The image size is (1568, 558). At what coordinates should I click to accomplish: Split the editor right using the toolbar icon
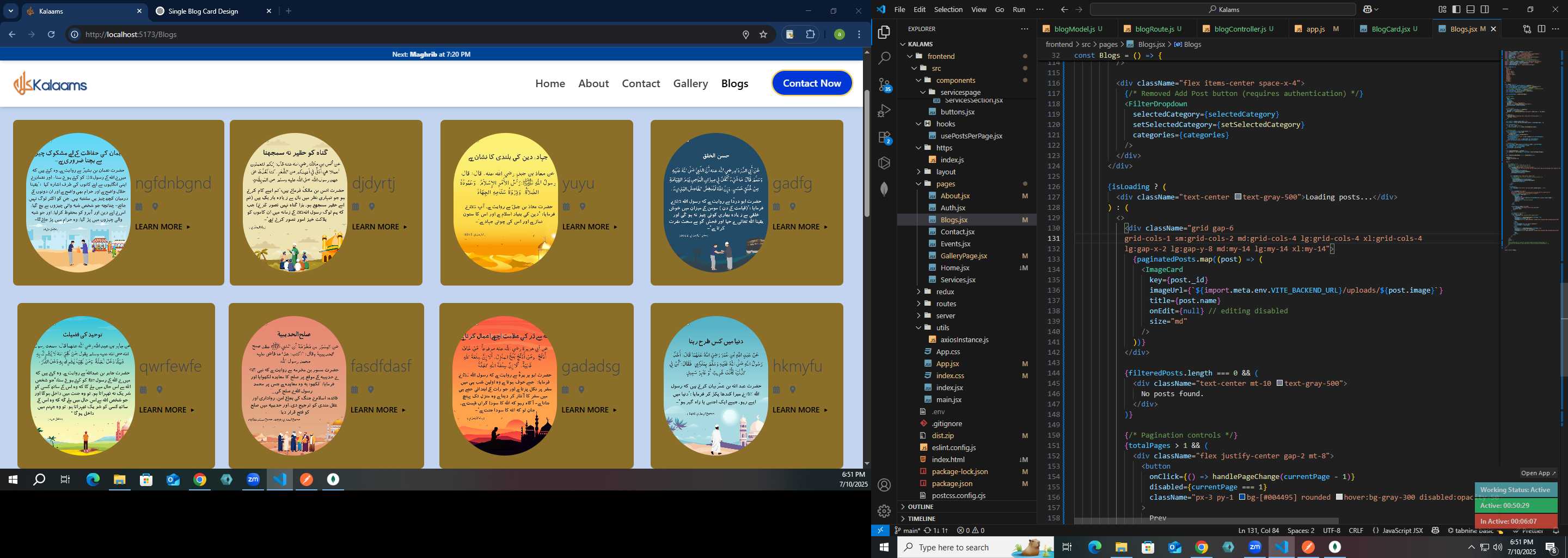1541,29
